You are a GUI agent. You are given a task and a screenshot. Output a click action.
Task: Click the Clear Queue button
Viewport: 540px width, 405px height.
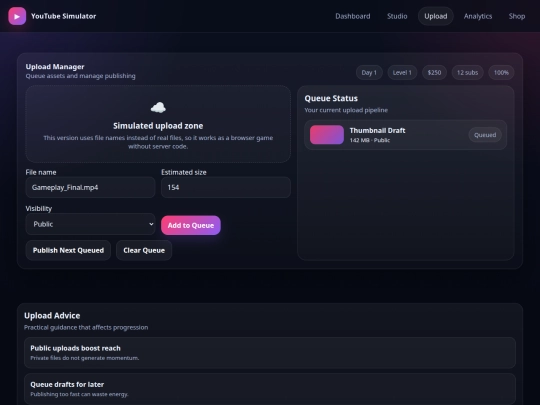[144, 250]
